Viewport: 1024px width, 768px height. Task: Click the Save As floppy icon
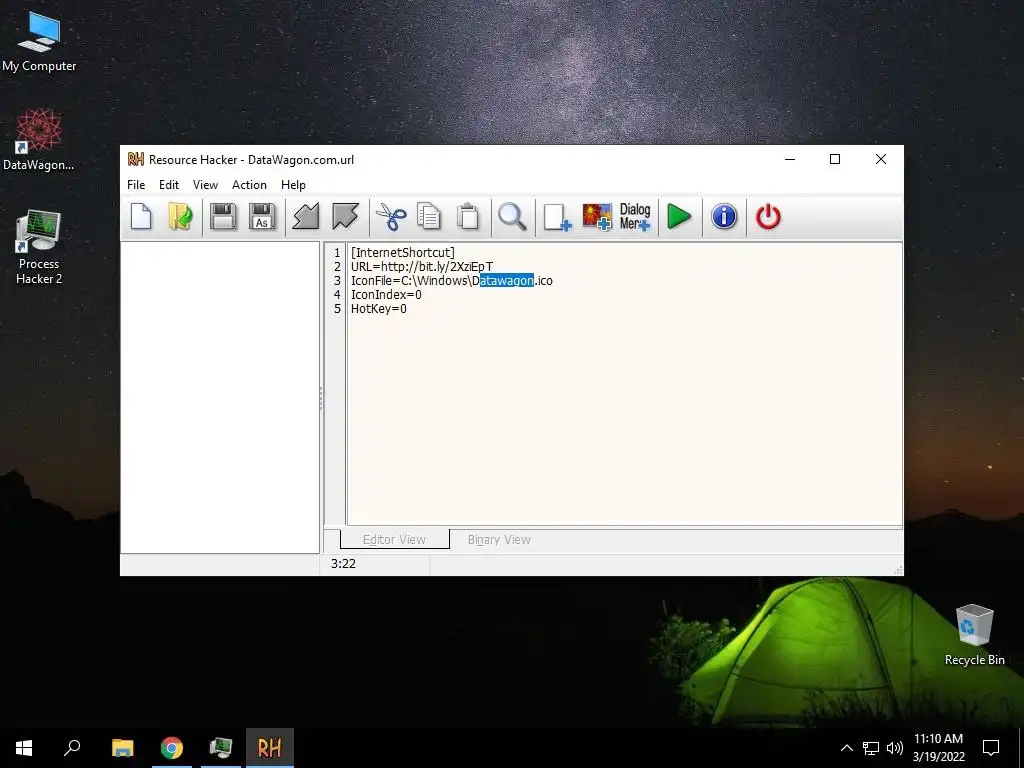point(262,217)
